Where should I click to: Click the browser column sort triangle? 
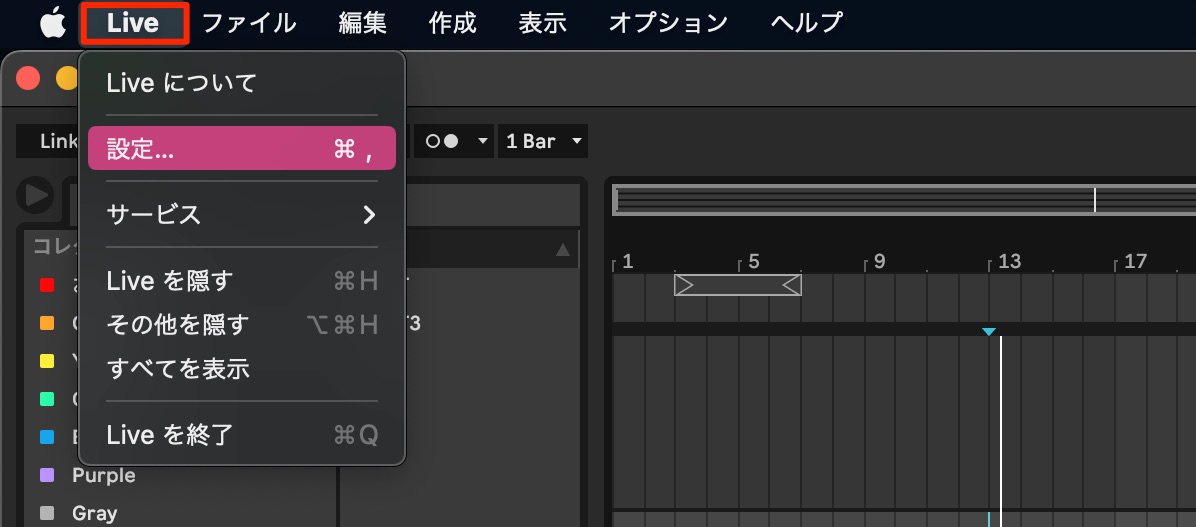coord(563,249)
